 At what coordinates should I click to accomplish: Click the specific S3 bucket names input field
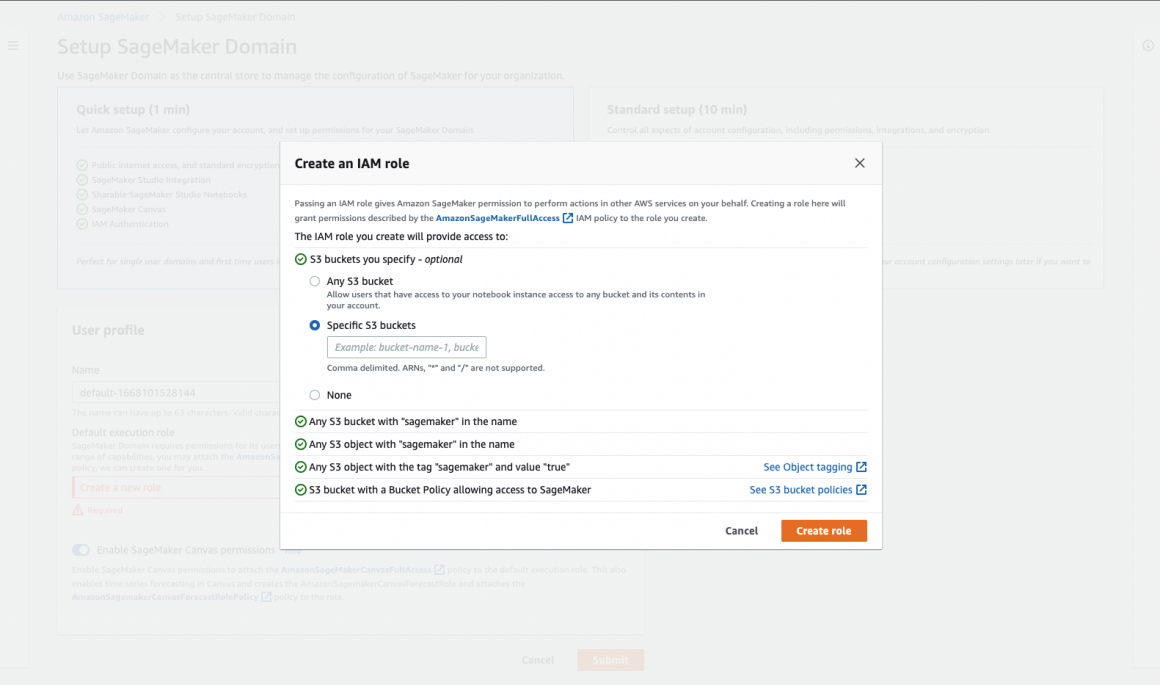click(406, 347)
